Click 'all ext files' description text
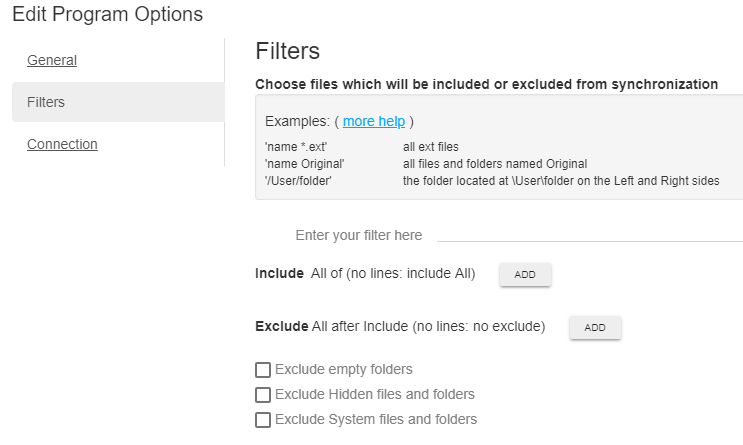 (431, 147)
